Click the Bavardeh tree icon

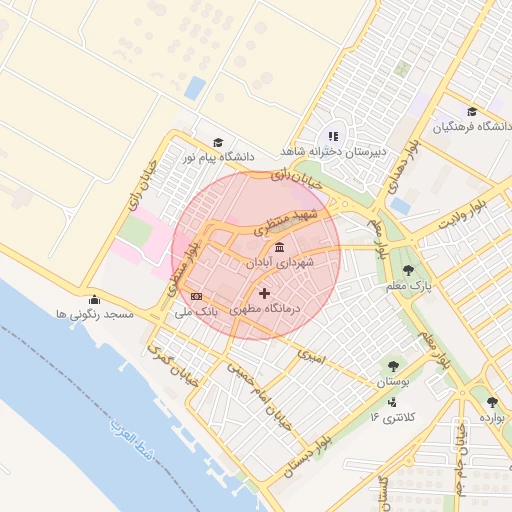pos(492,402)
